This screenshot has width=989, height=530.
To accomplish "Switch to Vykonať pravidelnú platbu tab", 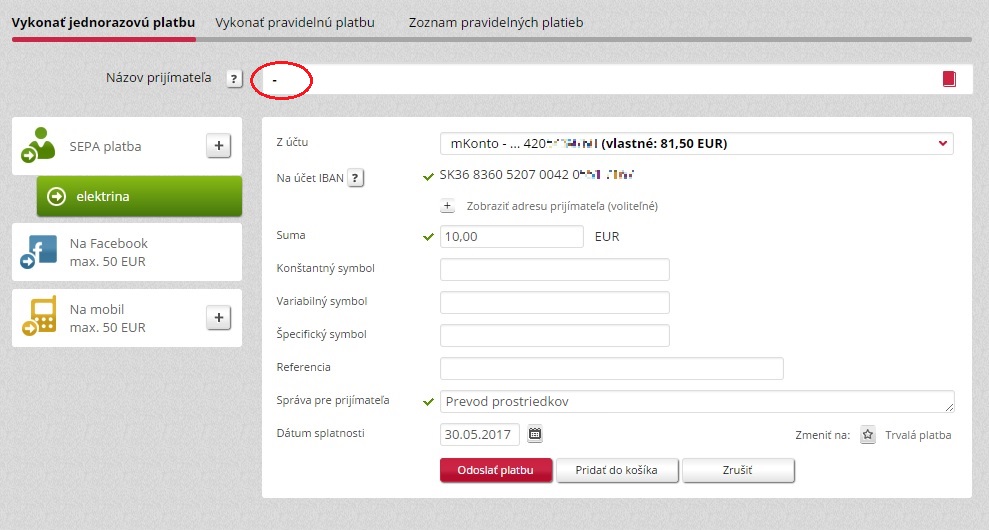I will pos(295,23).
